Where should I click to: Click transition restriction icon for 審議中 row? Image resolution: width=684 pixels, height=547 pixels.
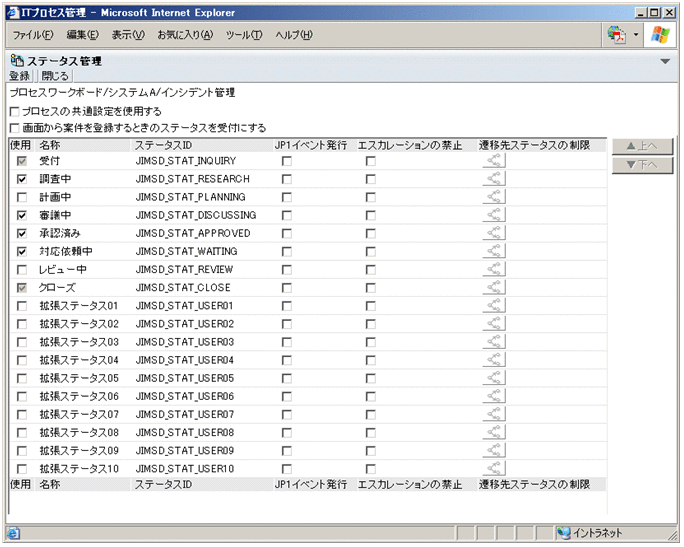(494, 215)
